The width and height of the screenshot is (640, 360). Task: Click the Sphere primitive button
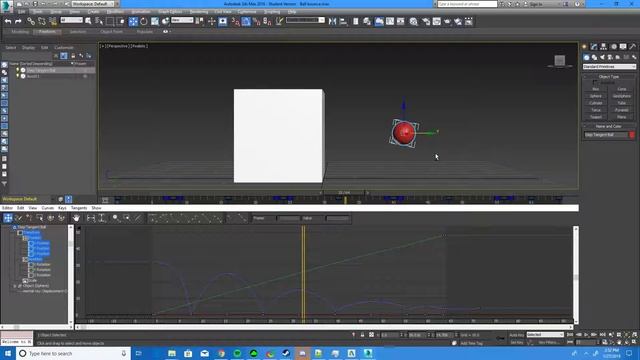coord(596,96)
